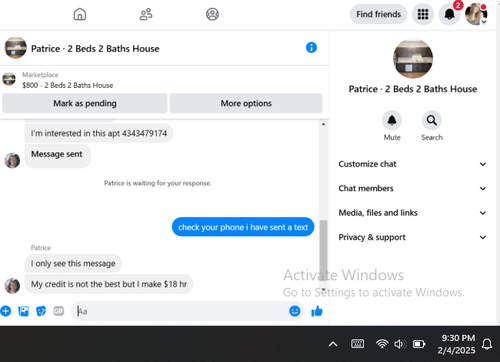Go to the Facebook Home icon
This screenshot has height=362, width=500.
pos(80,14)
